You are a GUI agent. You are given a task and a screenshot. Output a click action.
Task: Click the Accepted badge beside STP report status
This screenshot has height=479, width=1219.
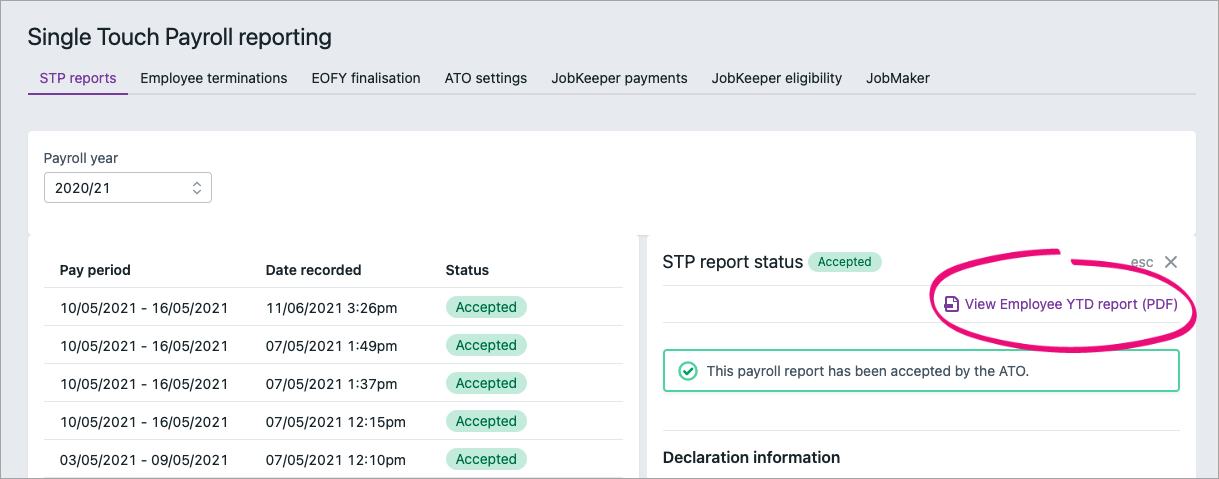(844, 262)
